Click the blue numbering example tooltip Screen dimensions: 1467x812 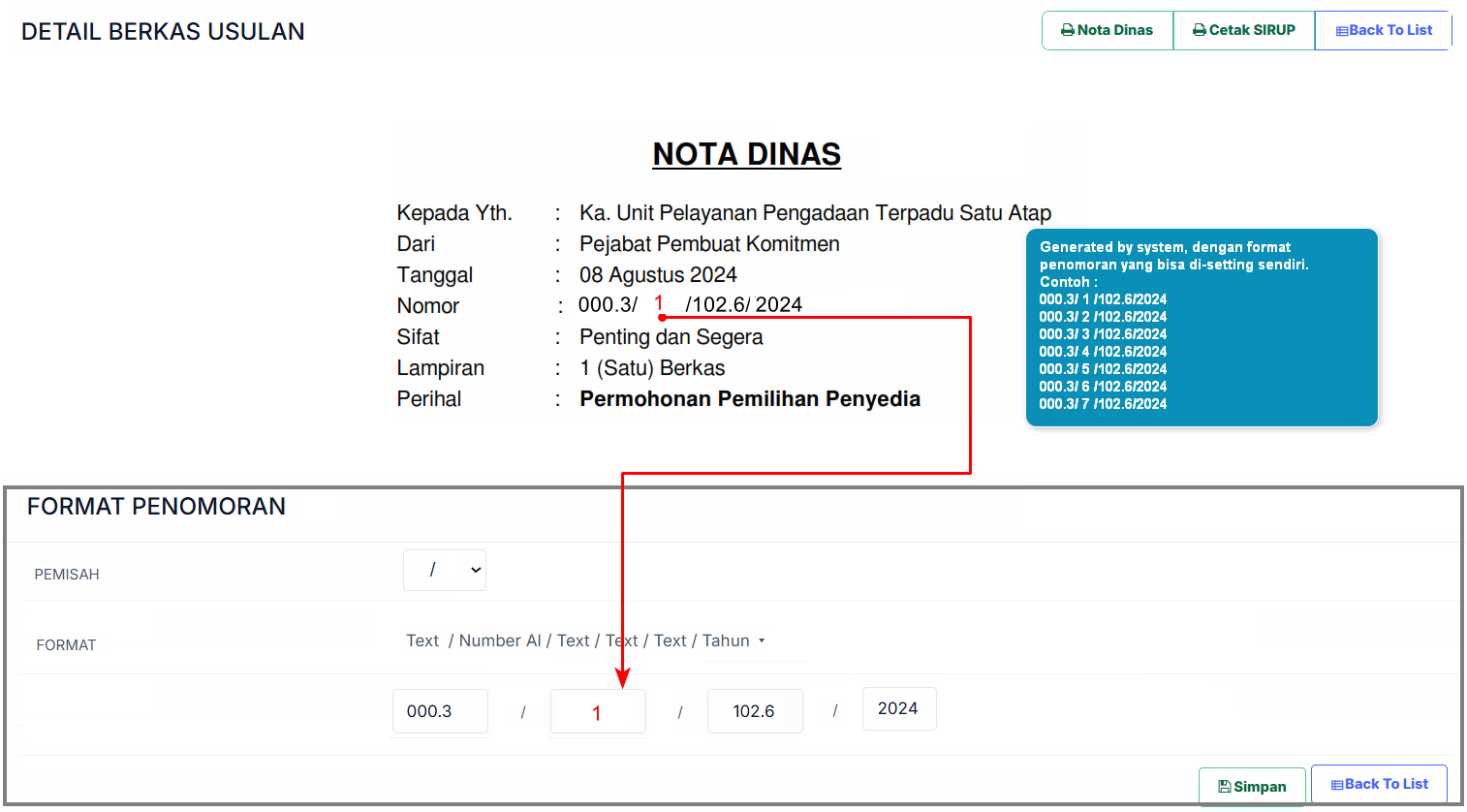[1202, 328]
